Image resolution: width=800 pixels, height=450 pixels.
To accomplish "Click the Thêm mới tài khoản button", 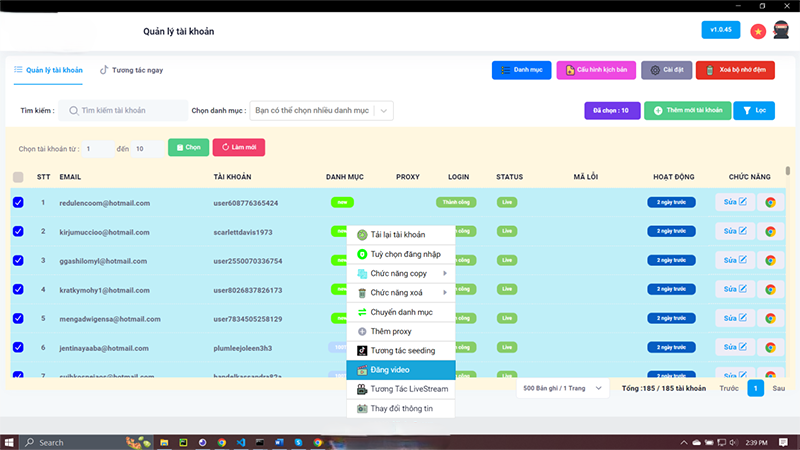I will point(686,111).
